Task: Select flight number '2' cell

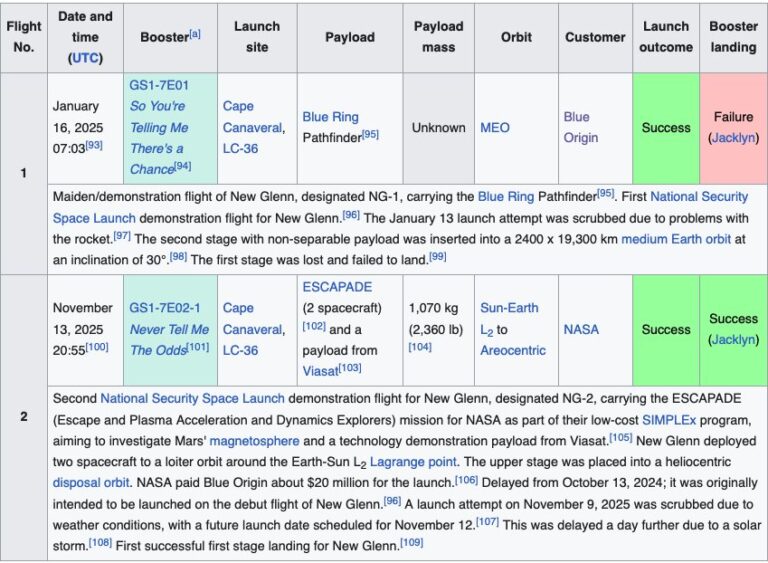Action: pos(24,417)
